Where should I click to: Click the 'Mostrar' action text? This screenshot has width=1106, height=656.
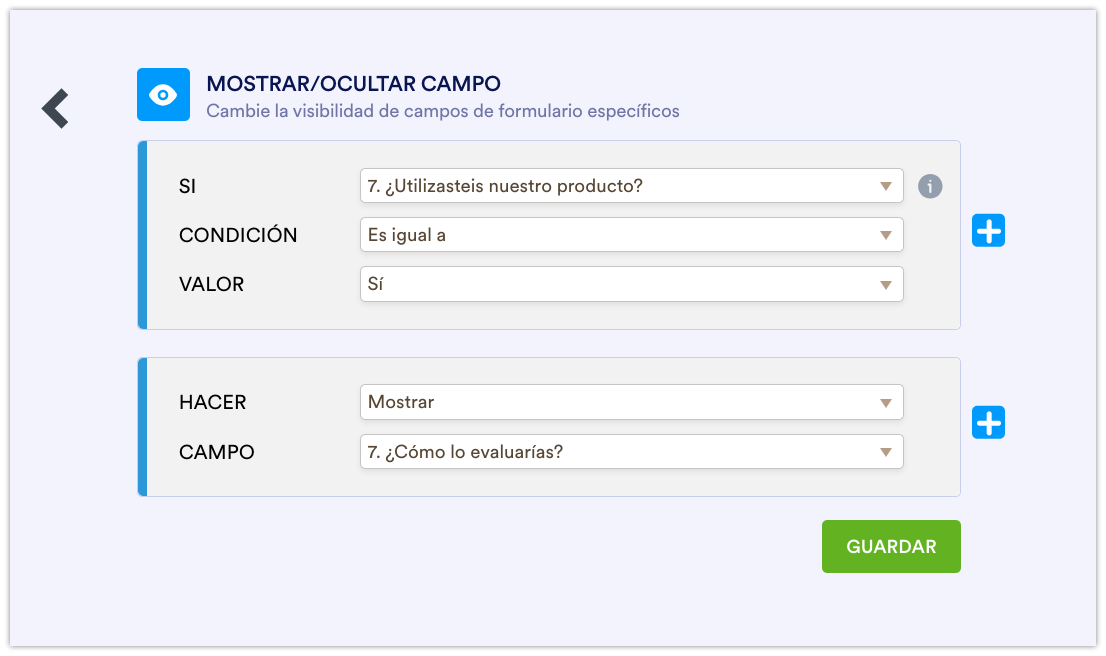tap(401, 403)
